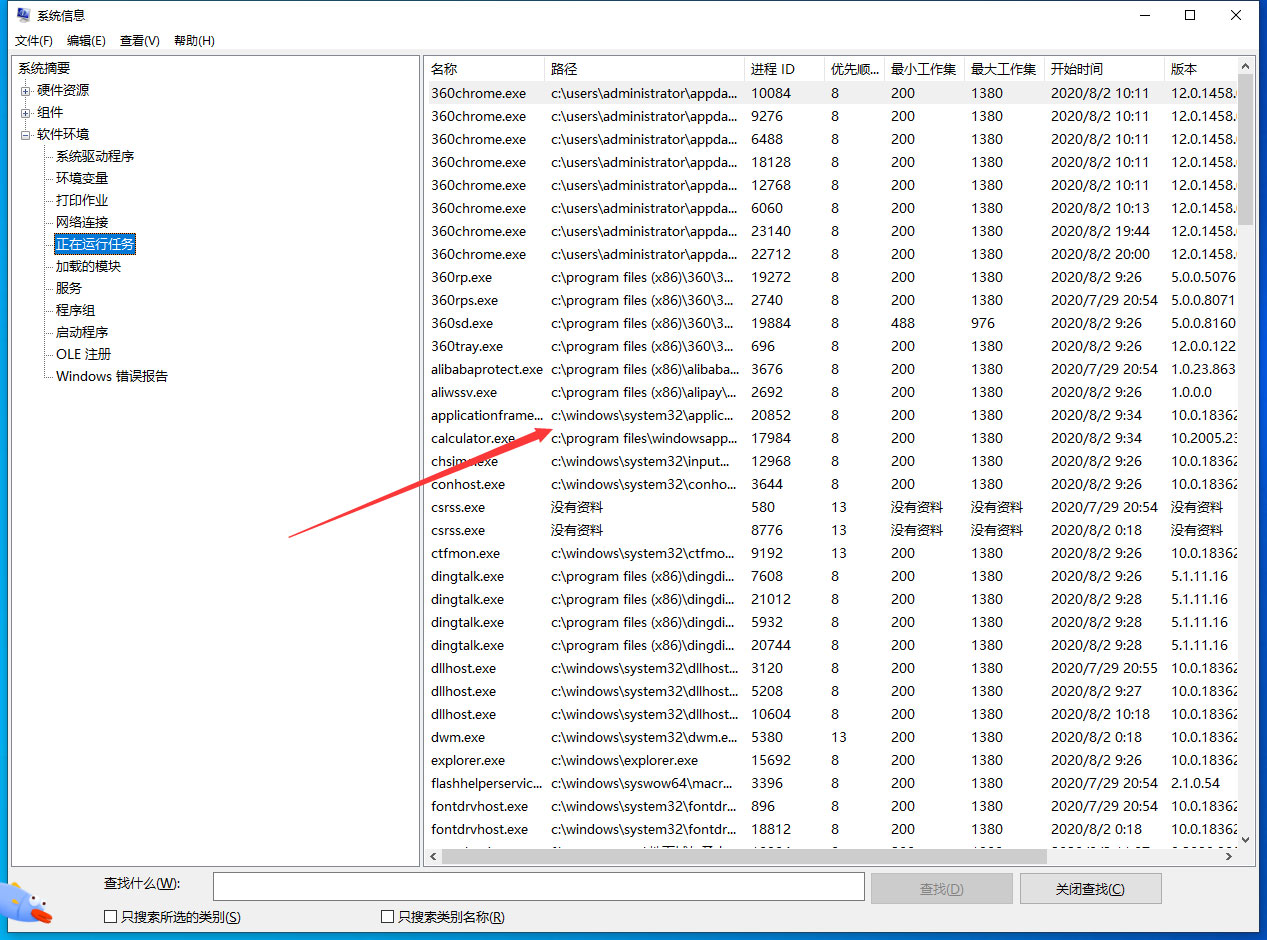This screenshot has height=940, width=1267.
Task: Click the 关闭查找(C) button
Action: pos(1090,888)
